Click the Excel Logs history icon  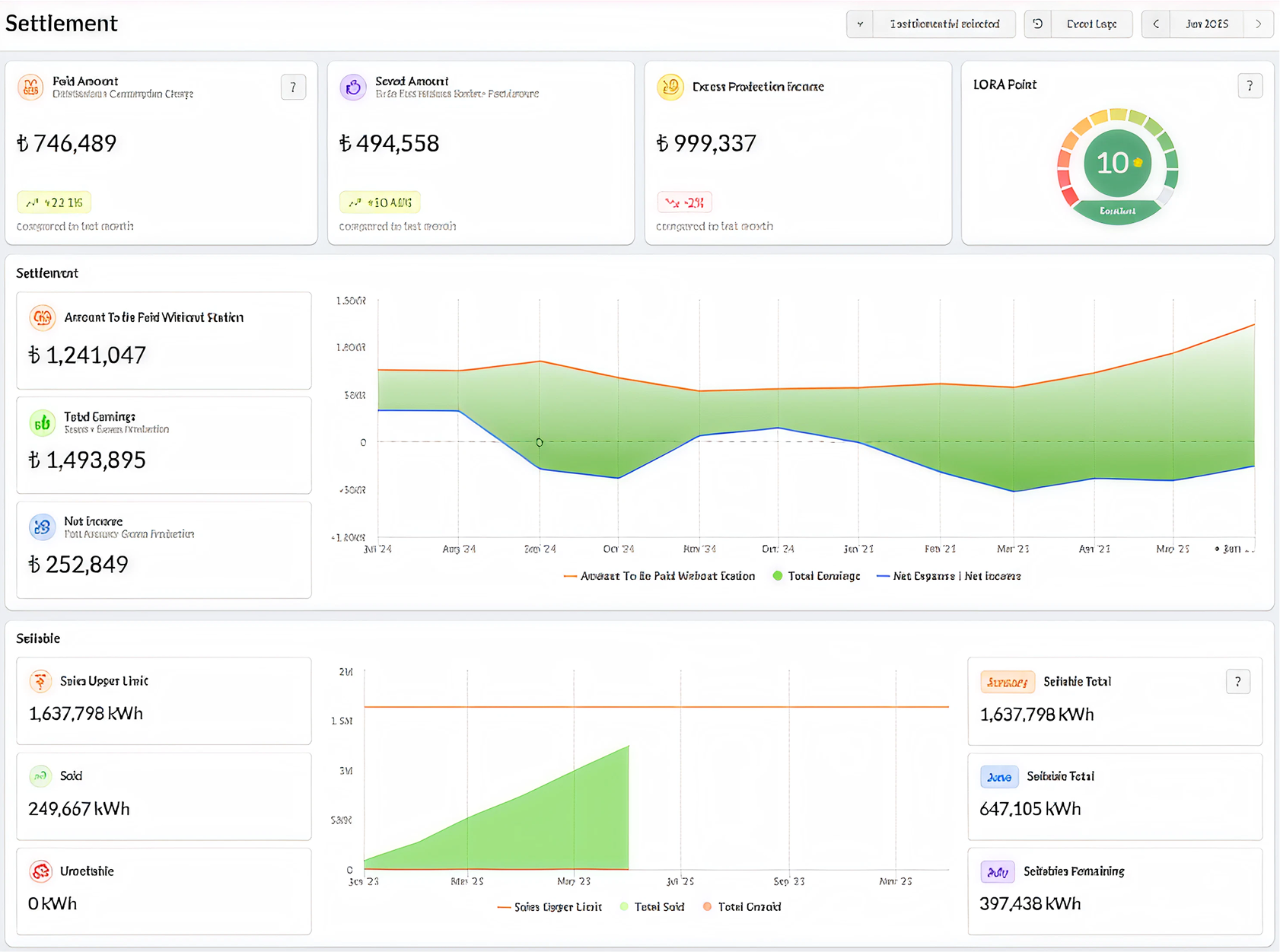(x=1037, y=24)
